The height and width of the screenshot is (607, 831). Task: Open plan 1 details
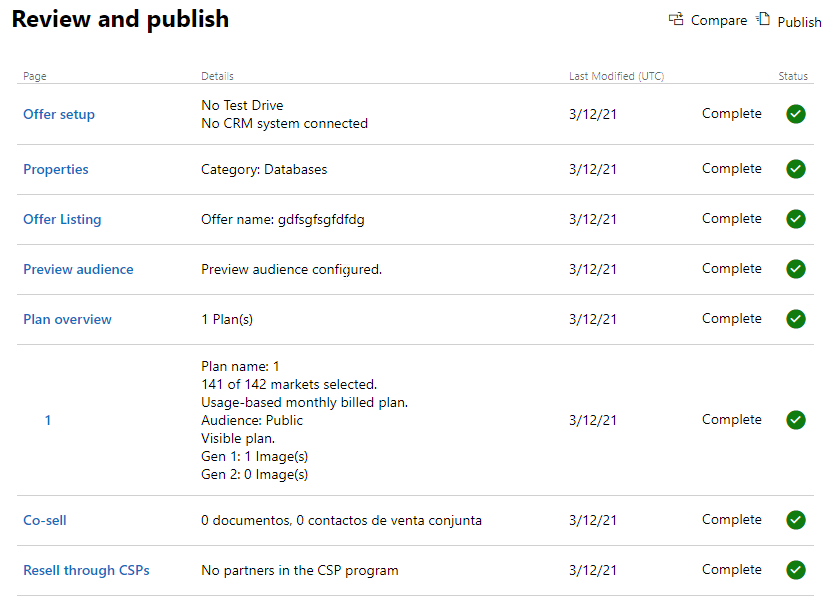click(x=48, y=420)
